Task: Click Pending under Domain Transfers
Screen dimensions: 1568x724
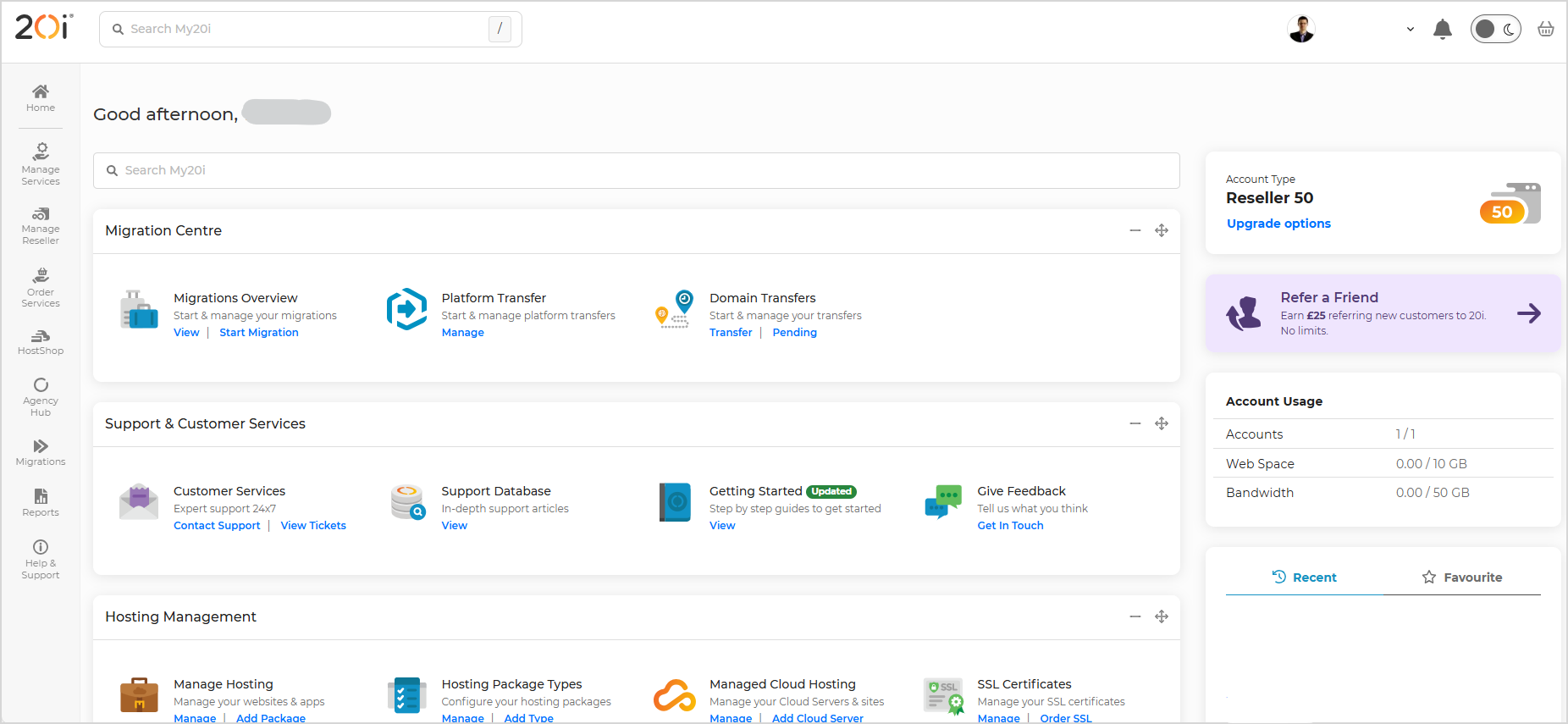Action: (x=795, y=333)
